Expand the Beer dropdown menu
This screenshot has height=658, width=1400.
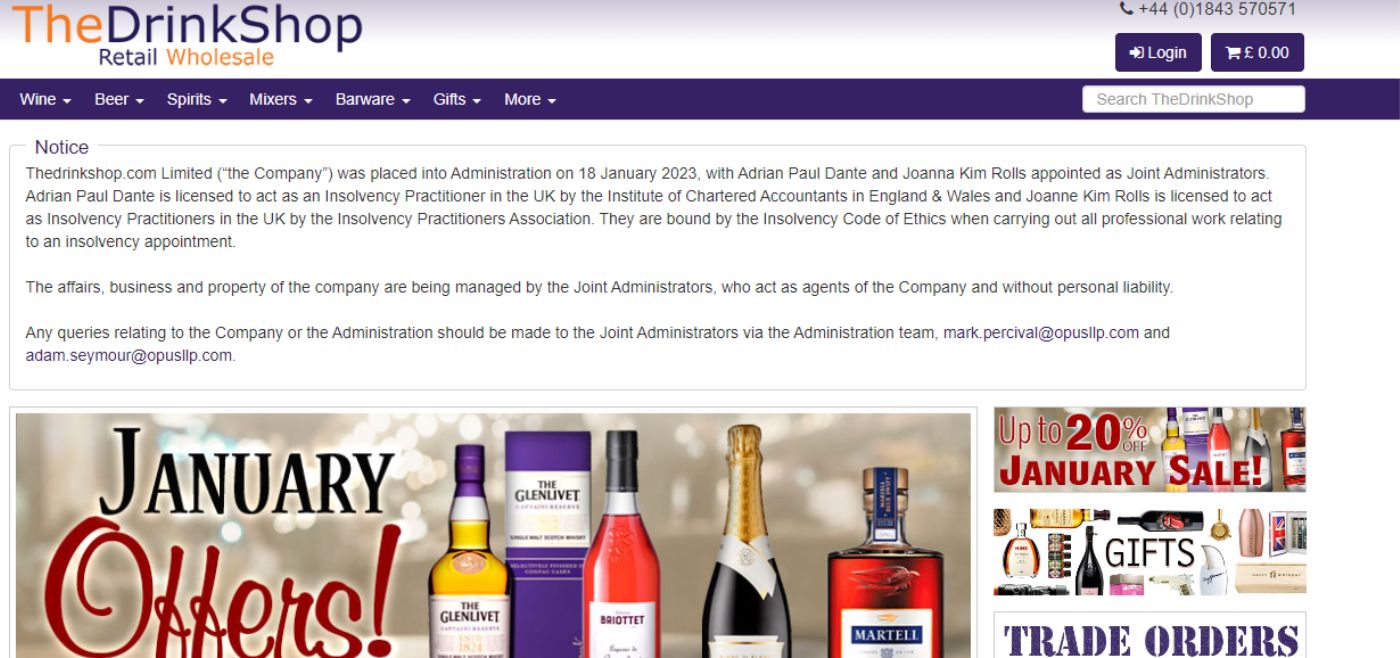(119, 99)
